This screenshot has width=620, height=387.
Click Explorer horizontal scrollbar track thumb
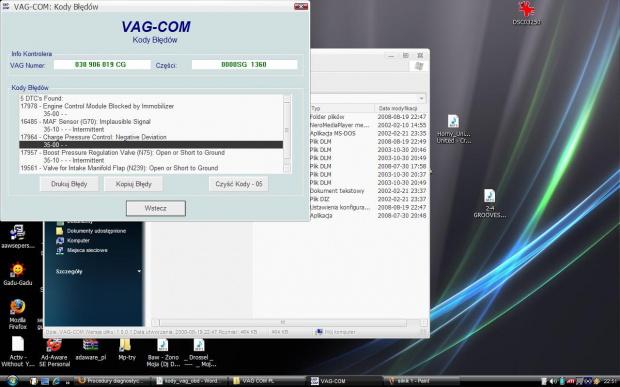283,323
